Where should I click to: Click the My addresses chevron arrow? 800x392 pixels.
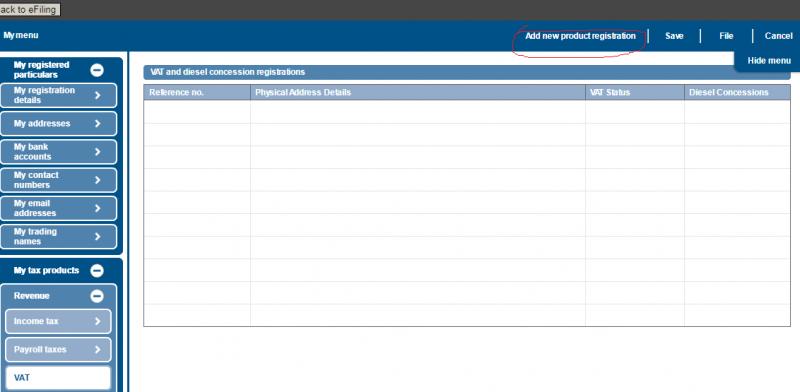click(x=97, y=124)
